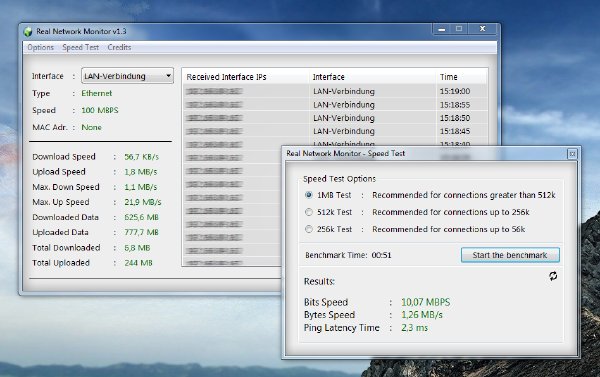Minimize the Real Network Monitor window
The height and width of the screenshot is (377, 600).
pyautogui.click(x=442, y=29)
